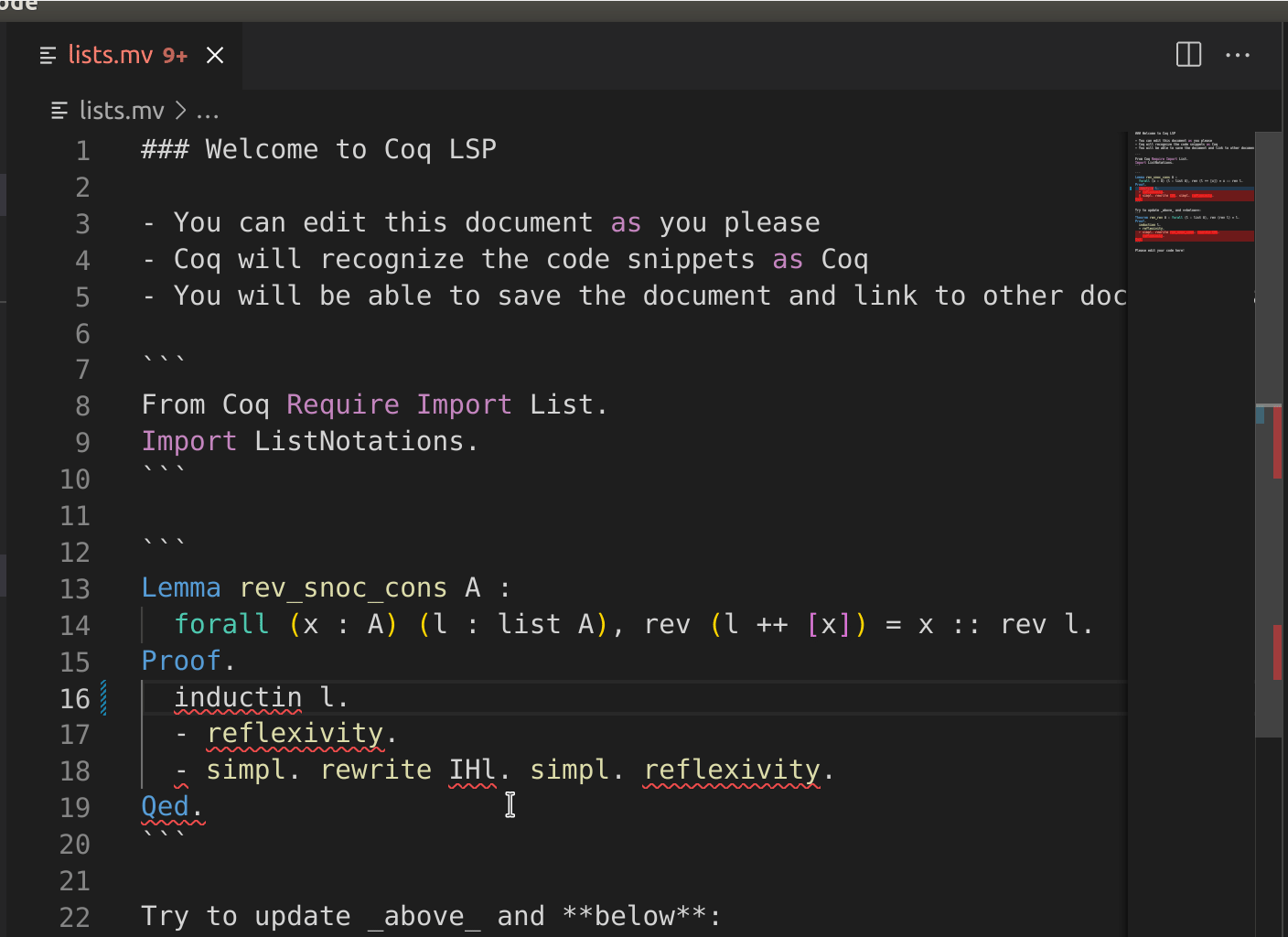This screenshot has height=937, width=1288.
Task: Expand the breadcrumb ellipsis after lists.mv
Action: 208,112
